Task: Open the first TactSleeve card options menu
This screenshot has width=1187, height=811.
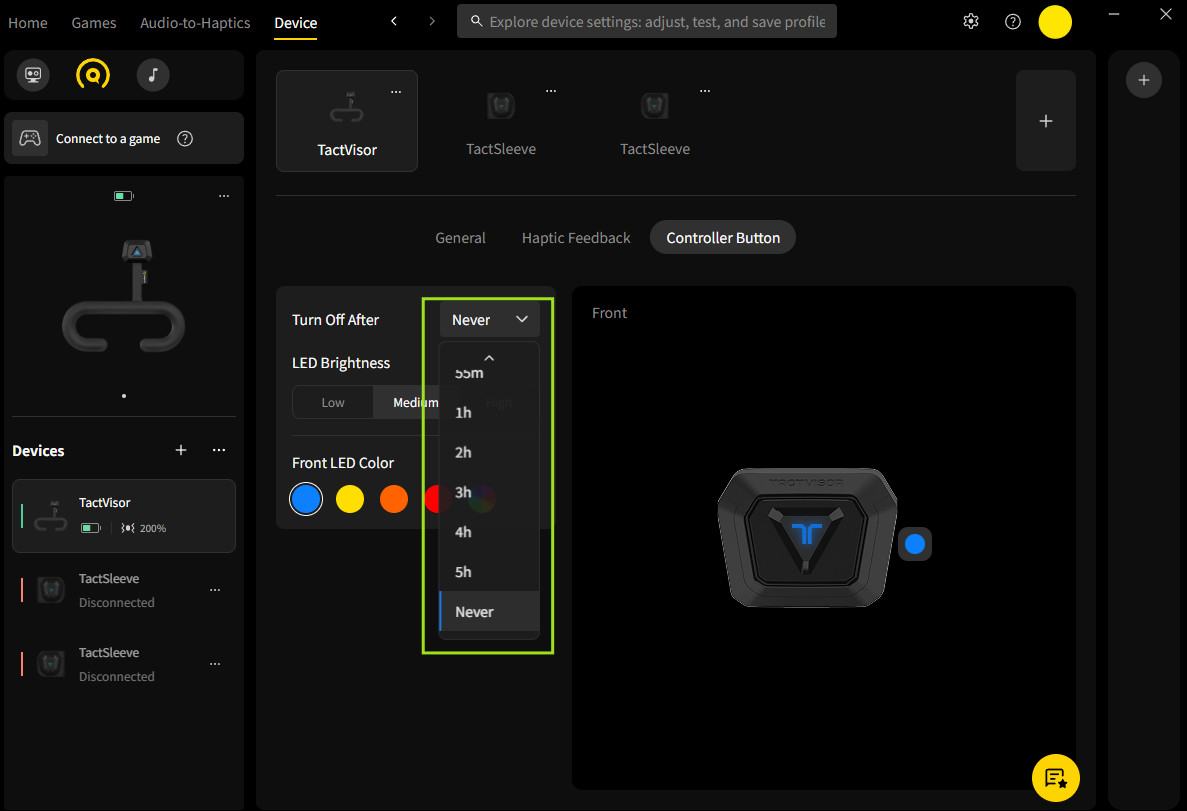Action: pos(551,91)
